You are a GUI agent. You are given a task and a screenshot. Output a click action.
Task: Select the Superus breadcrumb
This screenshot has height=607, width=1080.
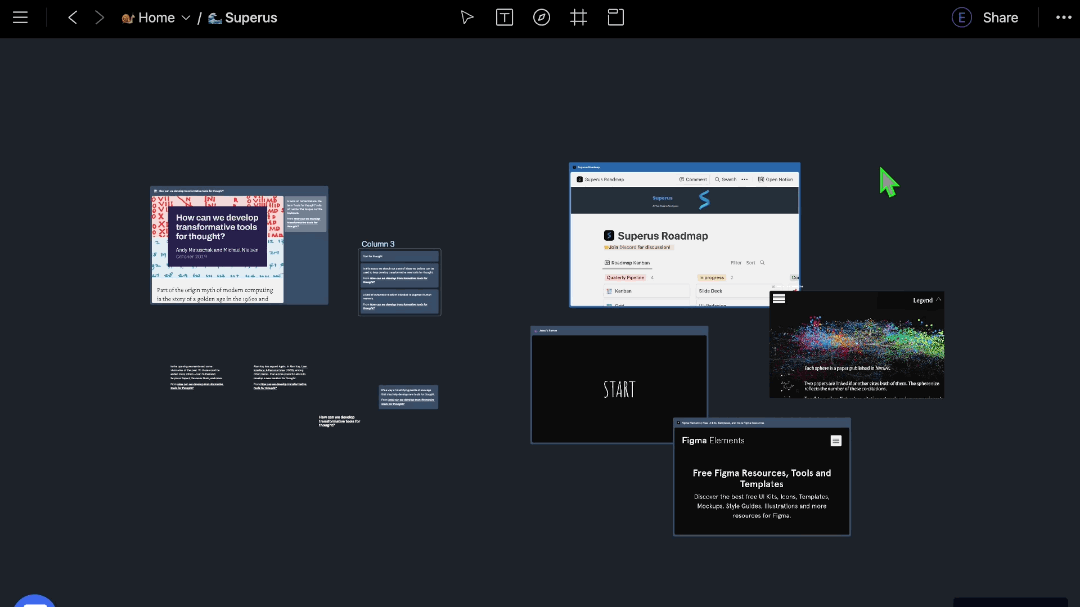(242, 18)
